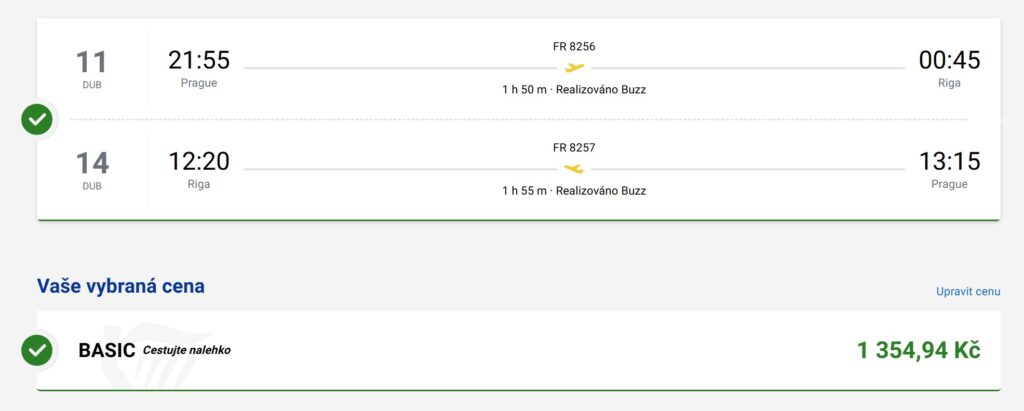
Task: Click the 1 h 55 m duration text
Action: (524, 191)
